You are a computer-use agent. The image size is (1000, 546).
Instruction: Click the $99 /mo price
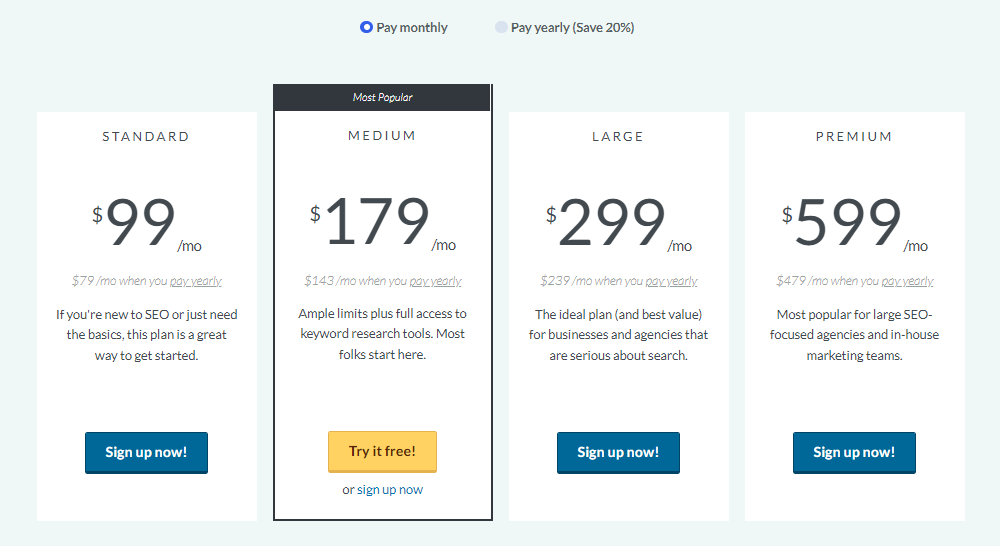click(x=147, y=223)
